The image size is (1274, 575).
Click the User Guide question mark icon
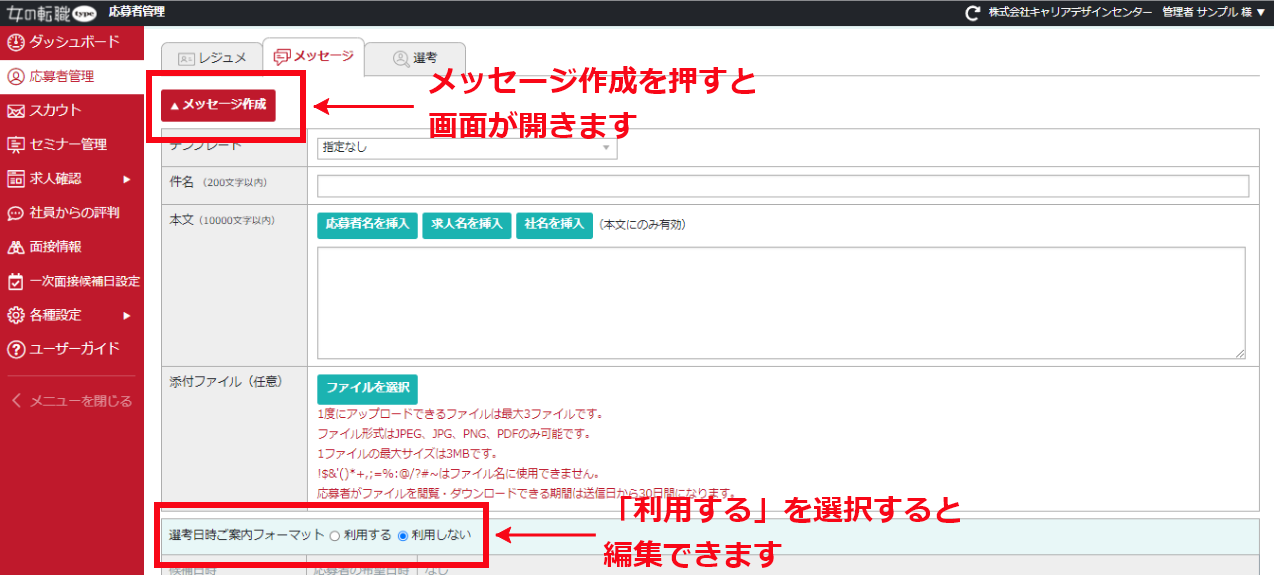tap(15, 349)
